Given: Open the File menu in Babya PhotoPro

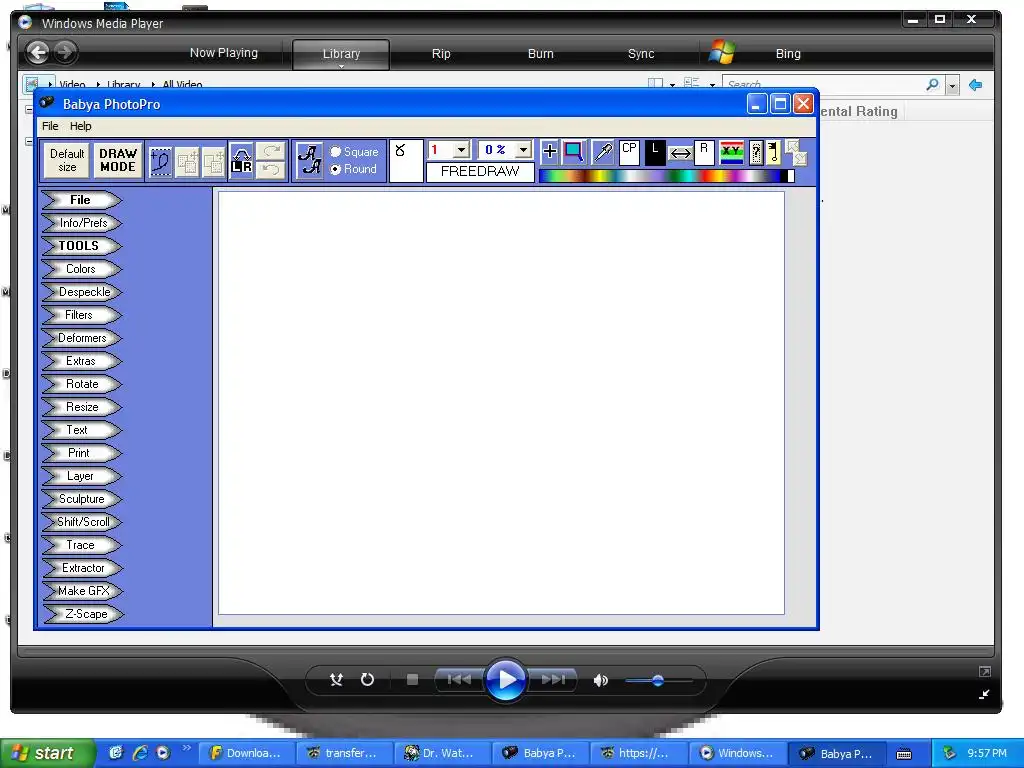Looking at the screenshot, I should tap(50, 126).
